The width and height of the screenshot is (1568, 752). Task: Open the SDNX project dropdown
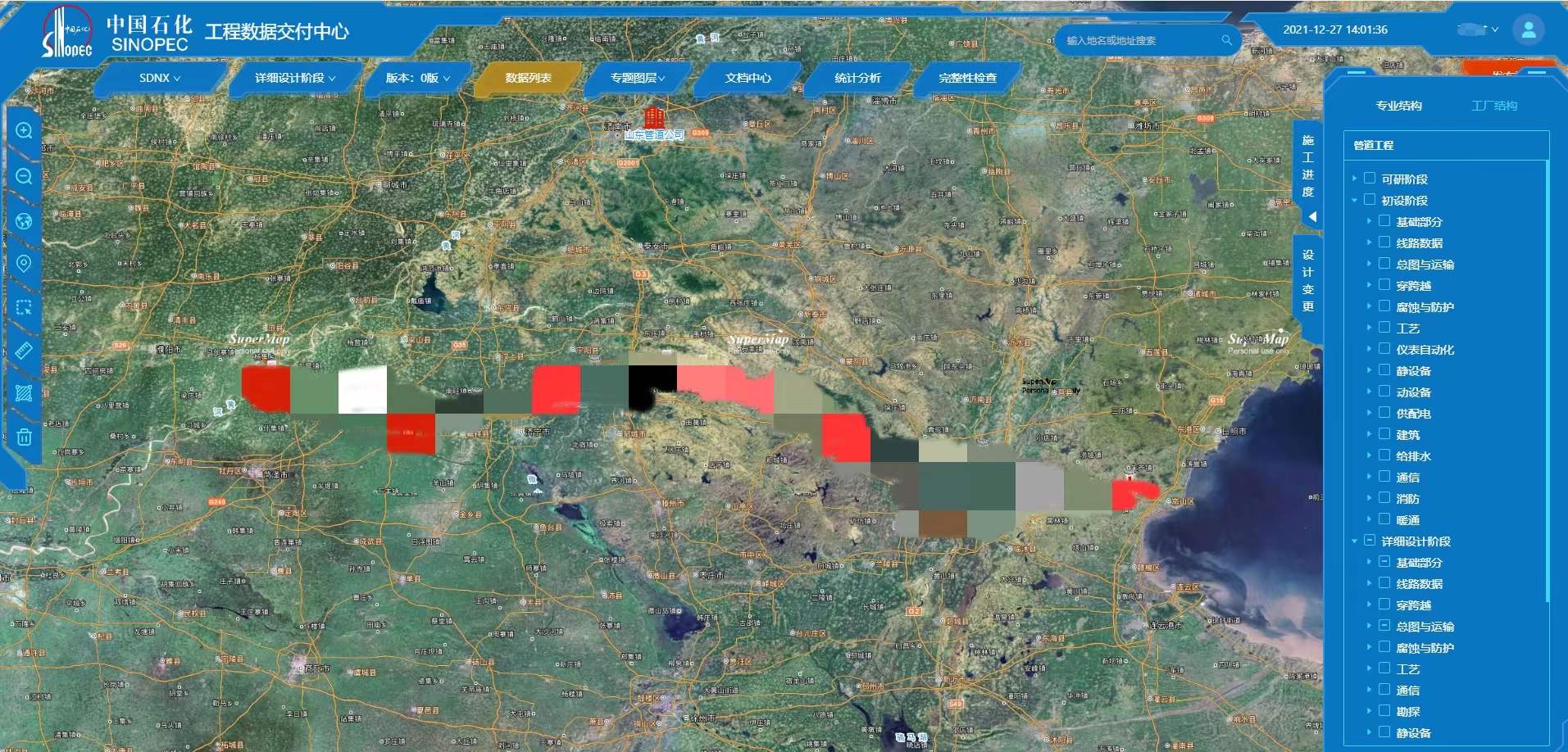tap(159, 78)
